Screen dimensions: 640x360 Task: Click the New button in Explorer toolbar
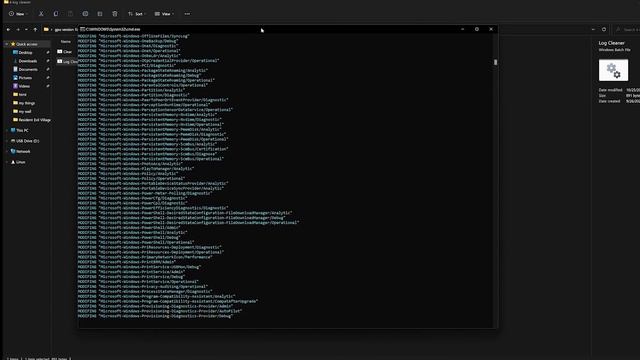click(x=18, y=14)
